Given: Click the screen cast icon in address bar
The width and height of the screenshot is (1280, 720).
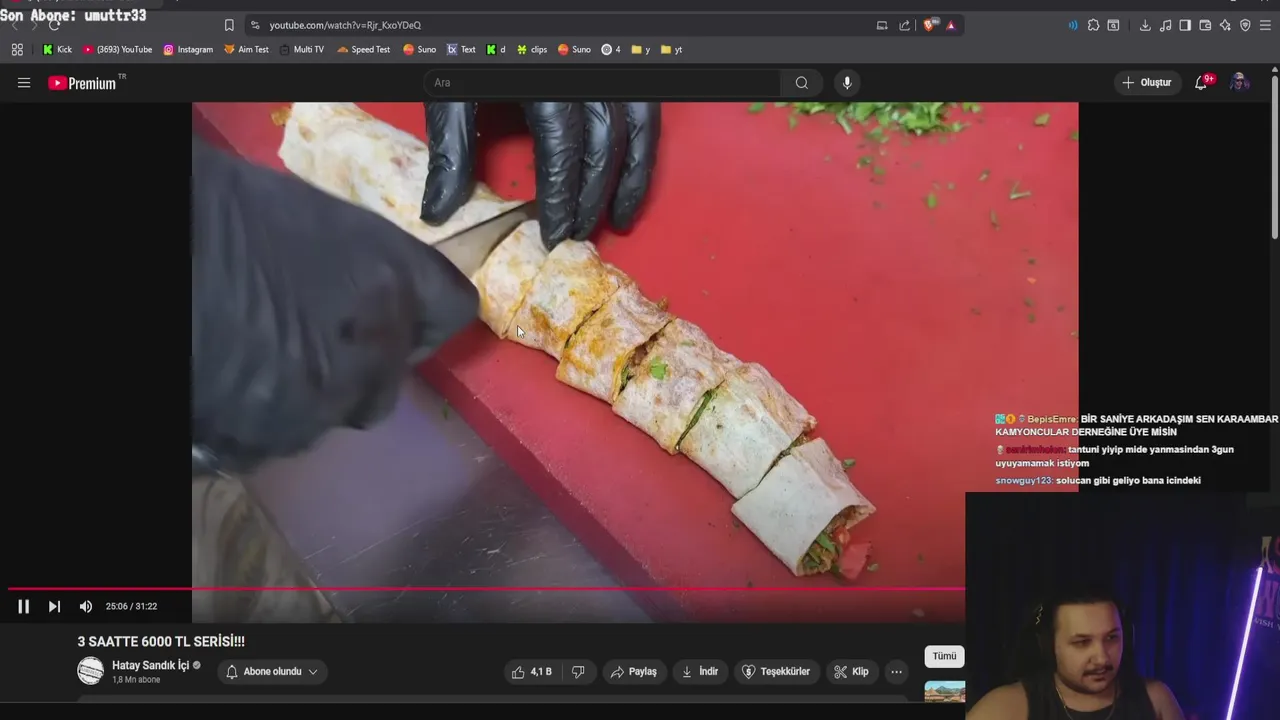Looking at the screenshot, I should [x=882, y=25].
